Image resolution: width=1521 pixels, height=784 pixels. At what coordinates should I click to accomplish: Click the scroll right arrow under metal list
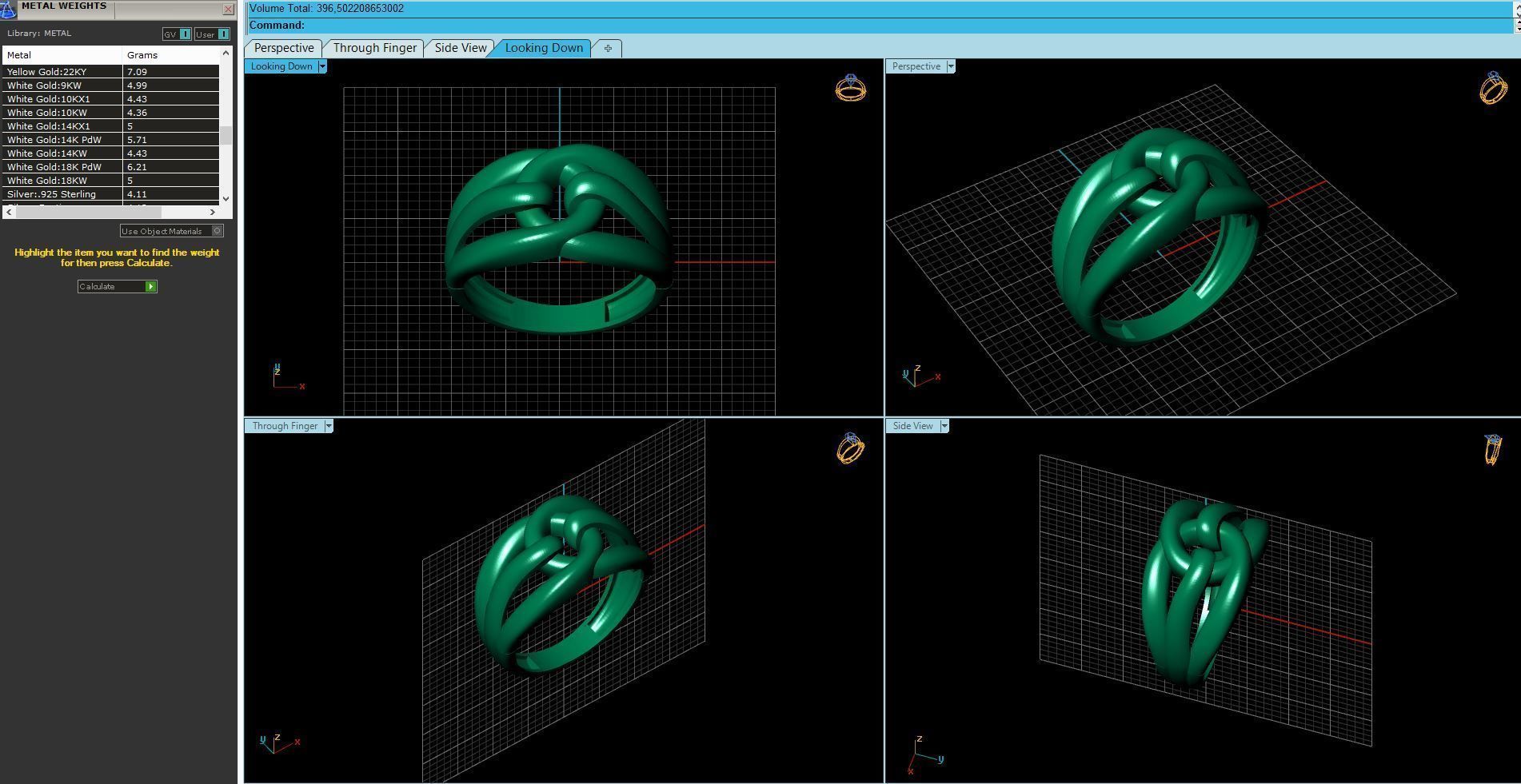(213, 212)
